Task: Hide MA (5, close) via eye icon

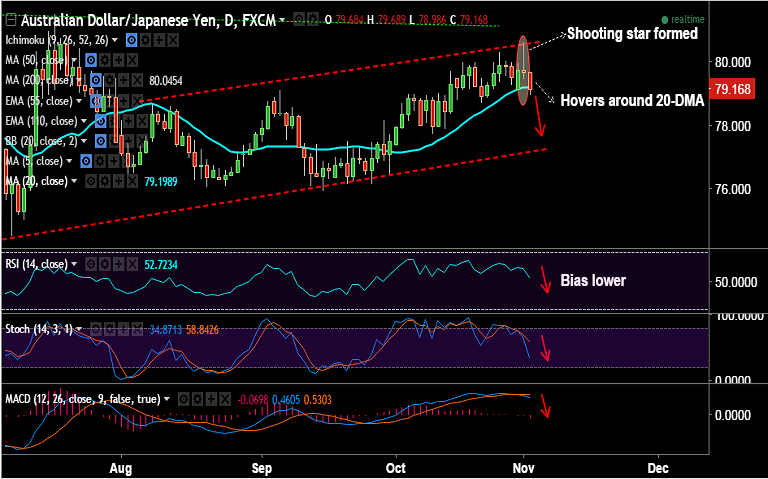Action: click(86, 161)
